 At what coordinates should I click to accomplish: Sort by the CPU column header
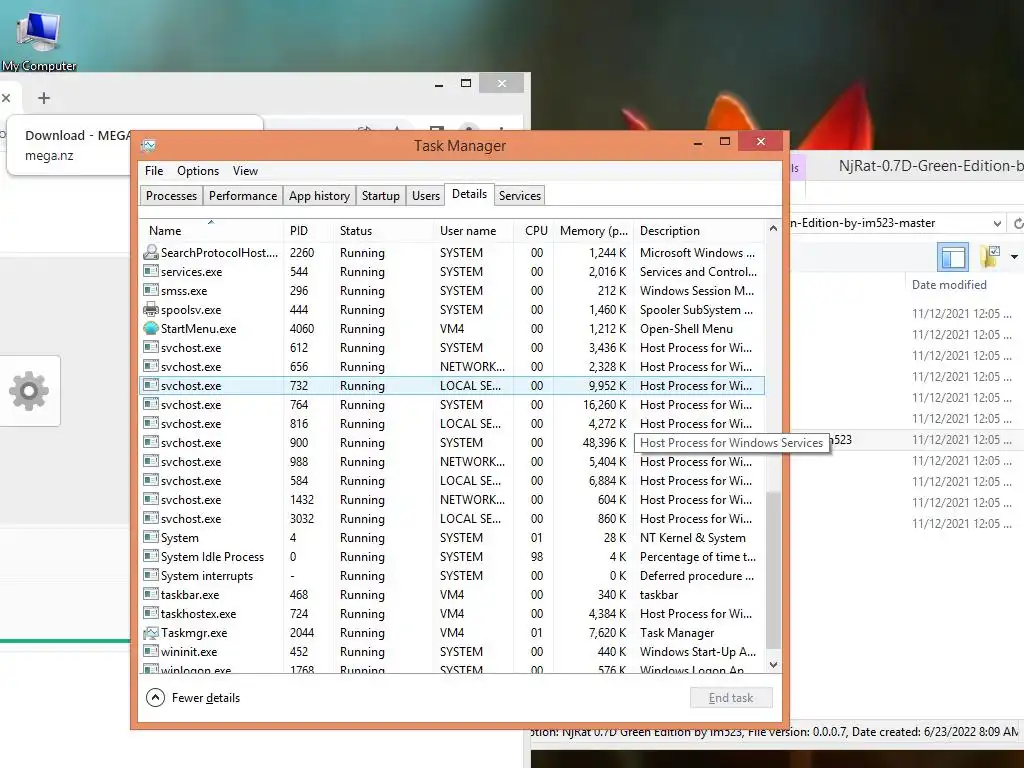tap(534, 231)
